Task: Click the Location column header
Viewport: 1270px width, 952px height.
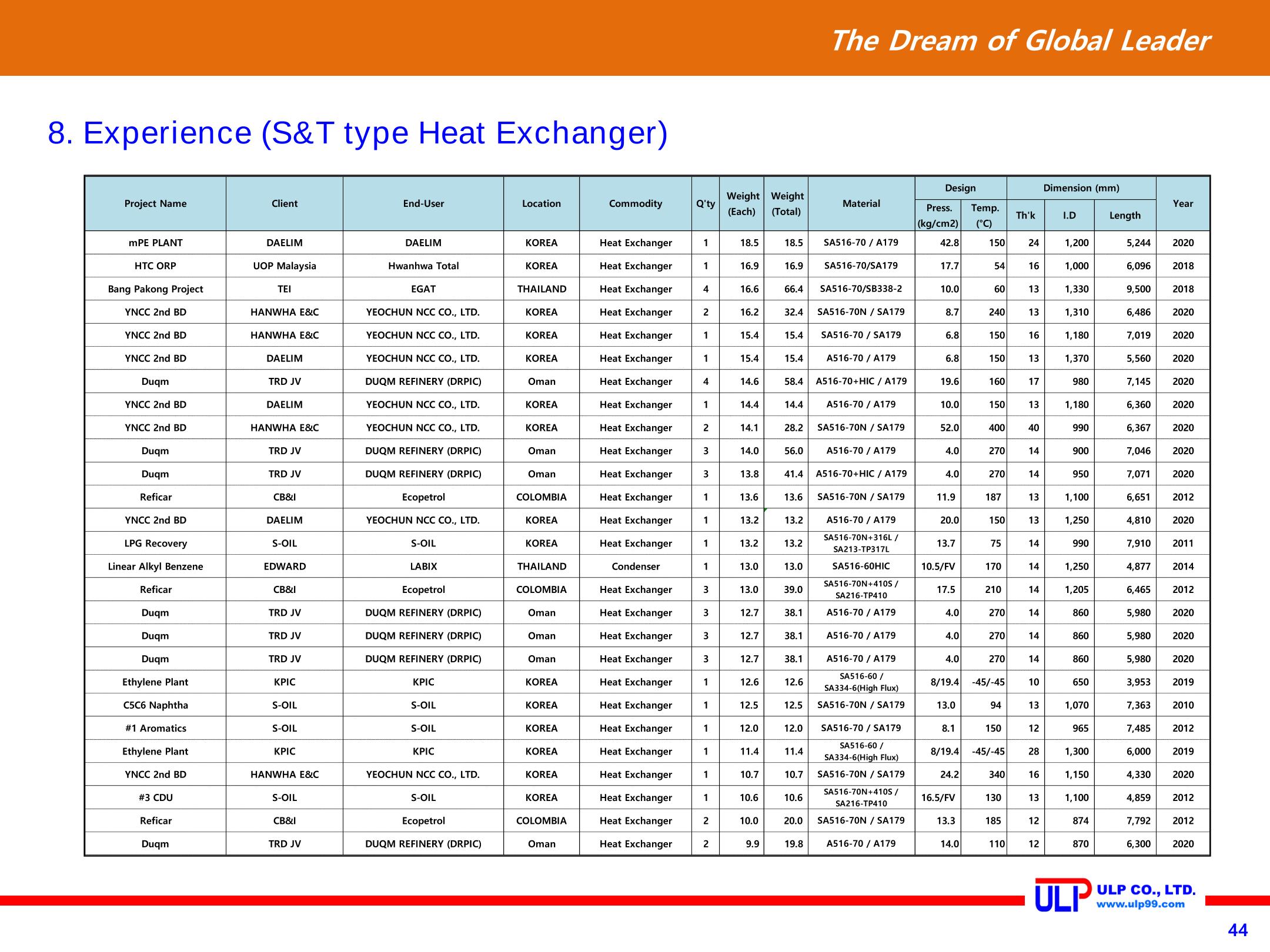Action: point(542,203)
